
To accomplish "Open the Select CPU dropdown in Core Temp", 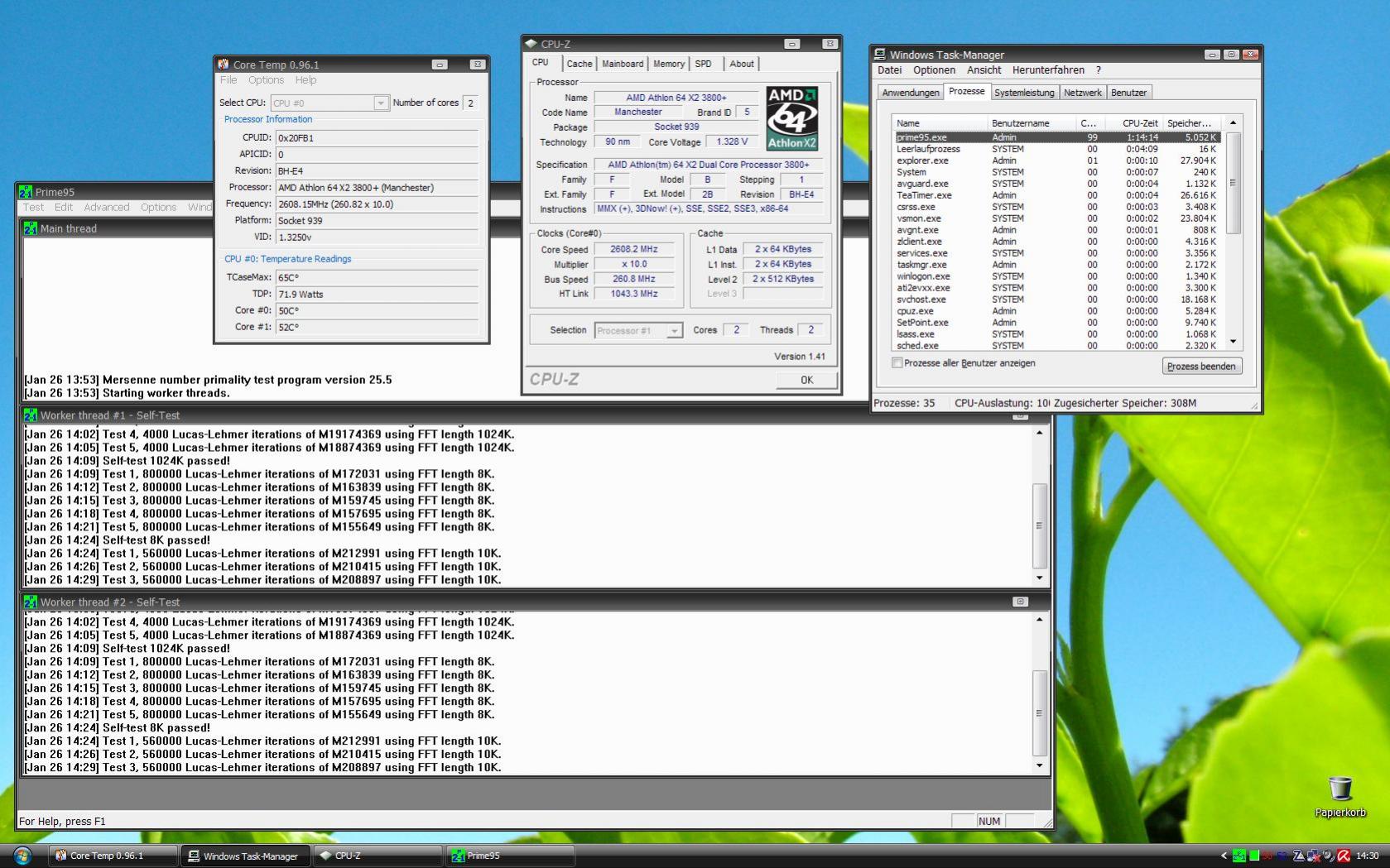I will pos(381,103).
